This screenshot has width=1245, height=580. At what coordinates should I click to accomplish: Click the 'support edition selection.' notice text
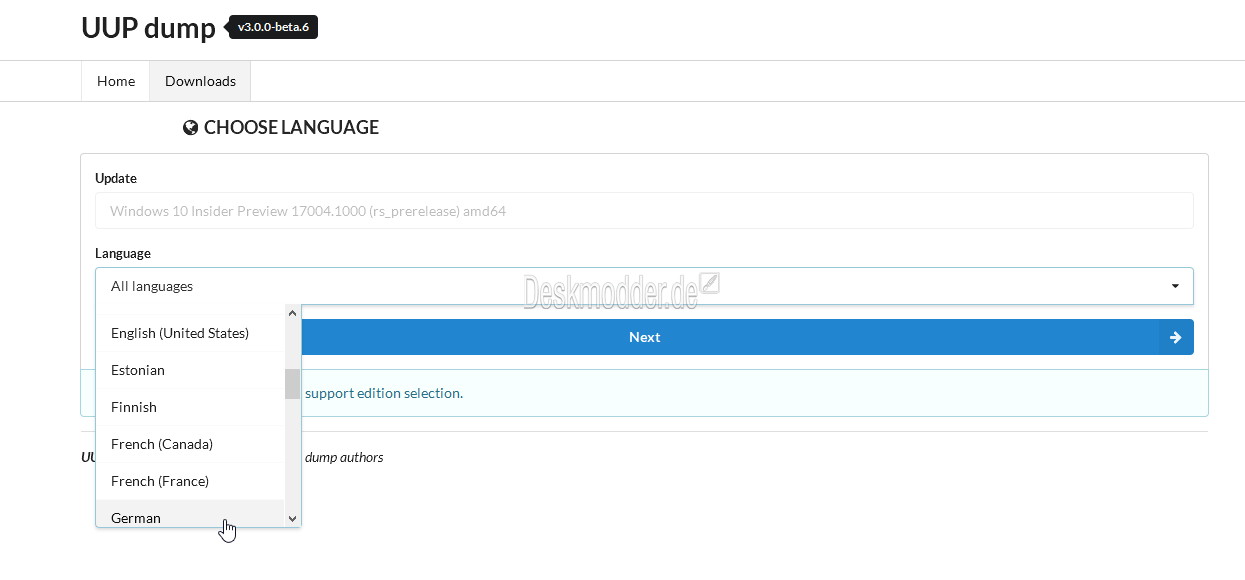coord(384,393)
